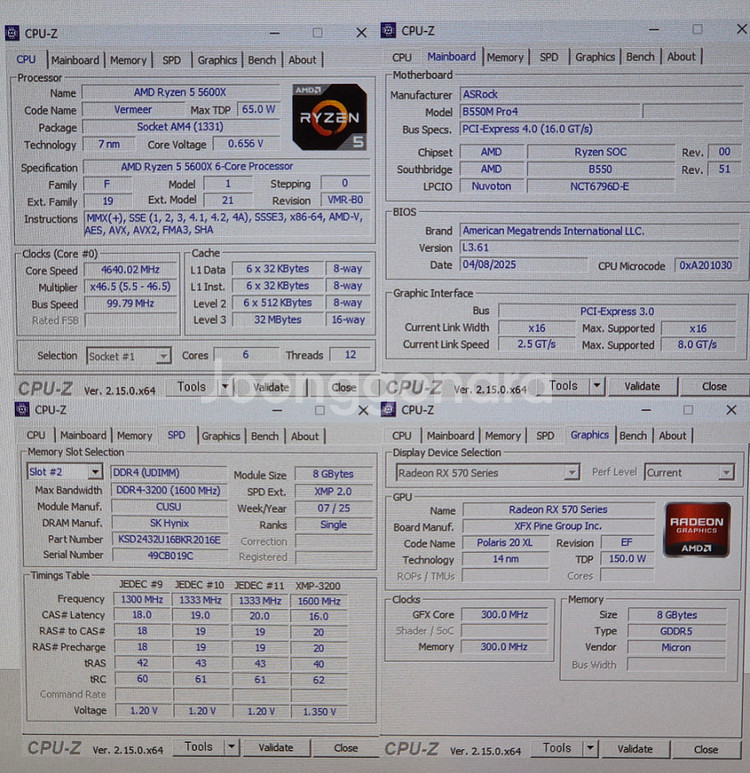Click the AMD Ryzen 5 processor logo
Screen dimensions: 750x773
point(329,117)
